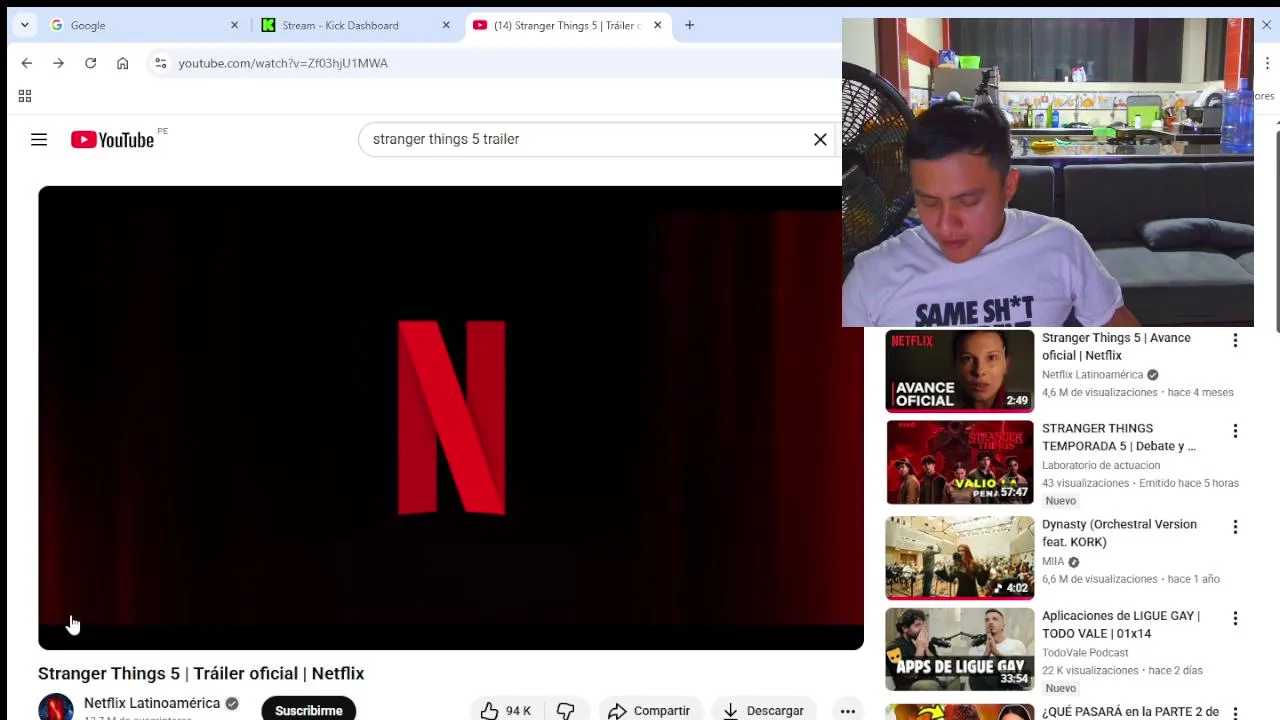Viewport: 1280px width, 720px height.
Task: Open 'Stranger Things 5 | Avance | Netflix' title
Action: pos(1116,346)
